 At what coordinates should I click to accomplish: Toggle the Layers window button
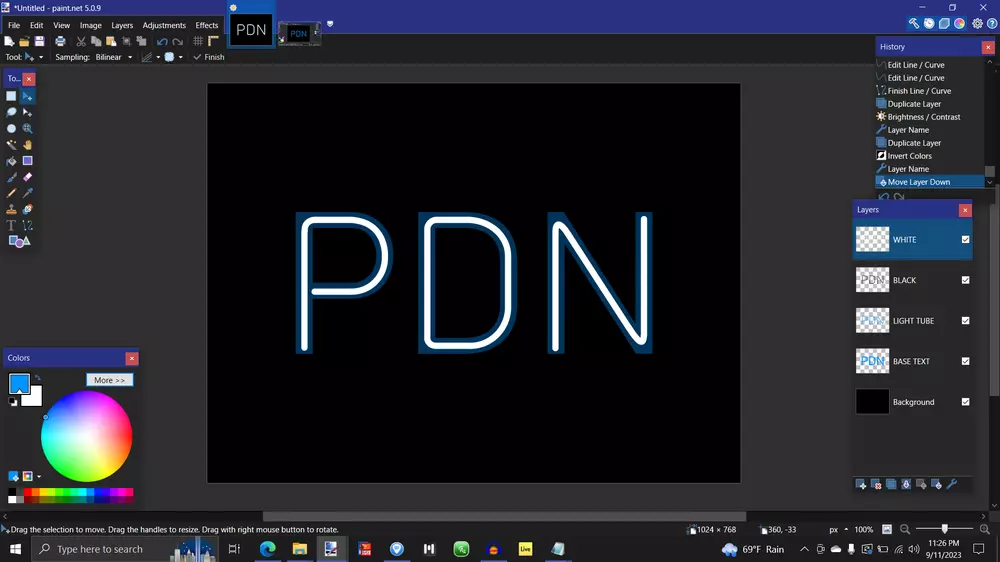[945, 24]
